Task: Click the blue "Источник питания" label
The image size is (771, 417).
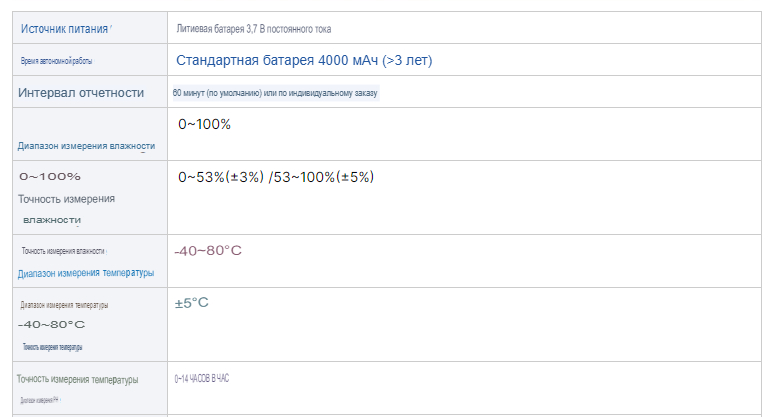Action: click(64, 28)
